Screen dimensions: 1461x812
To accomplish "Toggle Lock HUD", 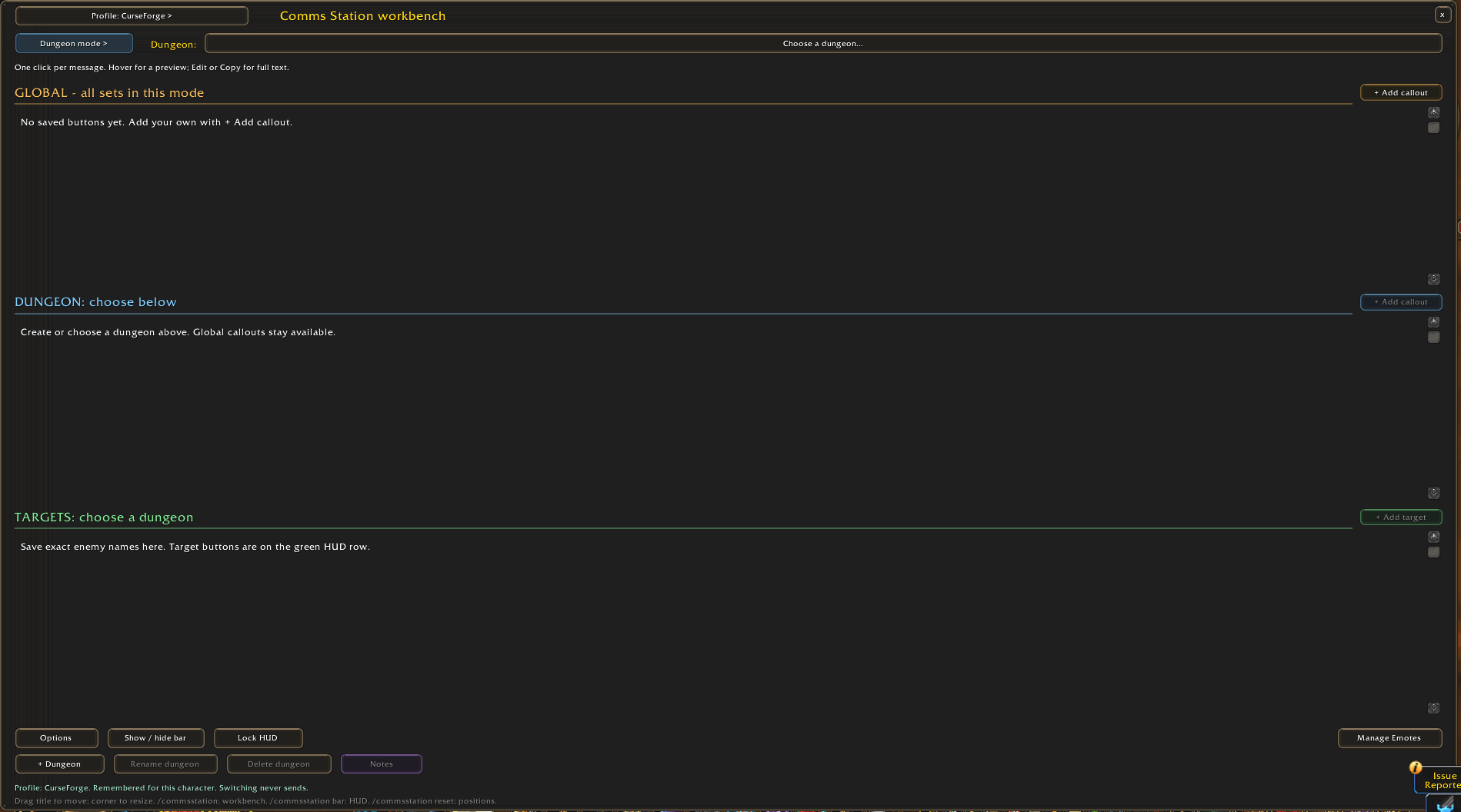I will coord(258,737).
